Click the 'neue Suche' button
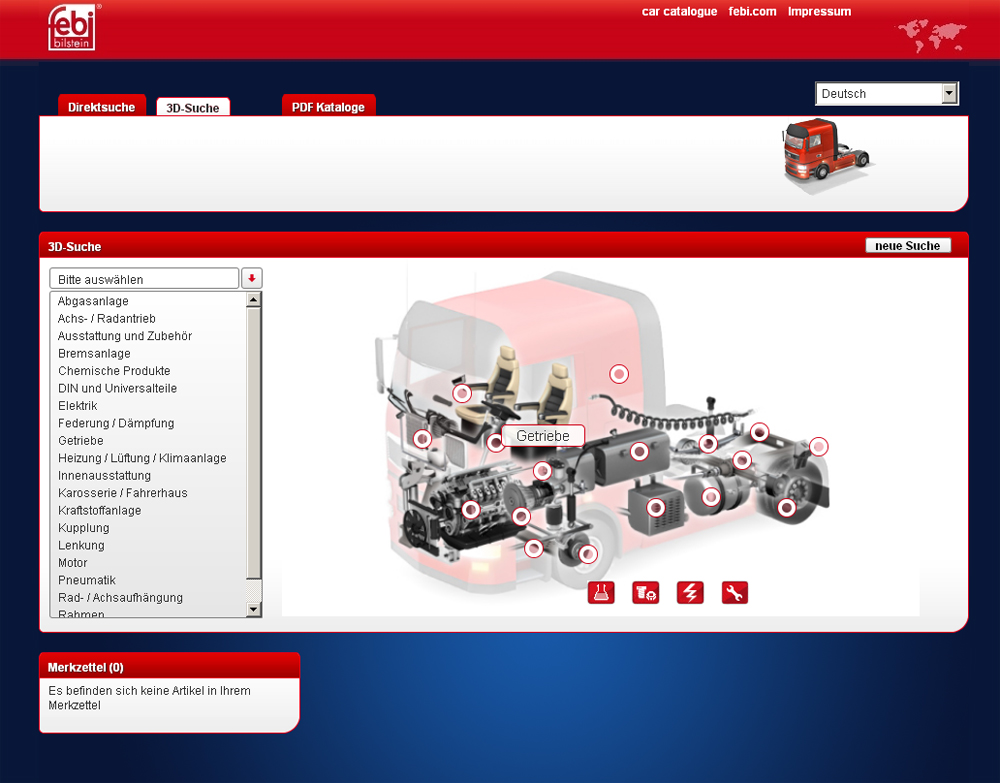Image resolution: width=1000 pixels, height=783 pixels. 907,246
